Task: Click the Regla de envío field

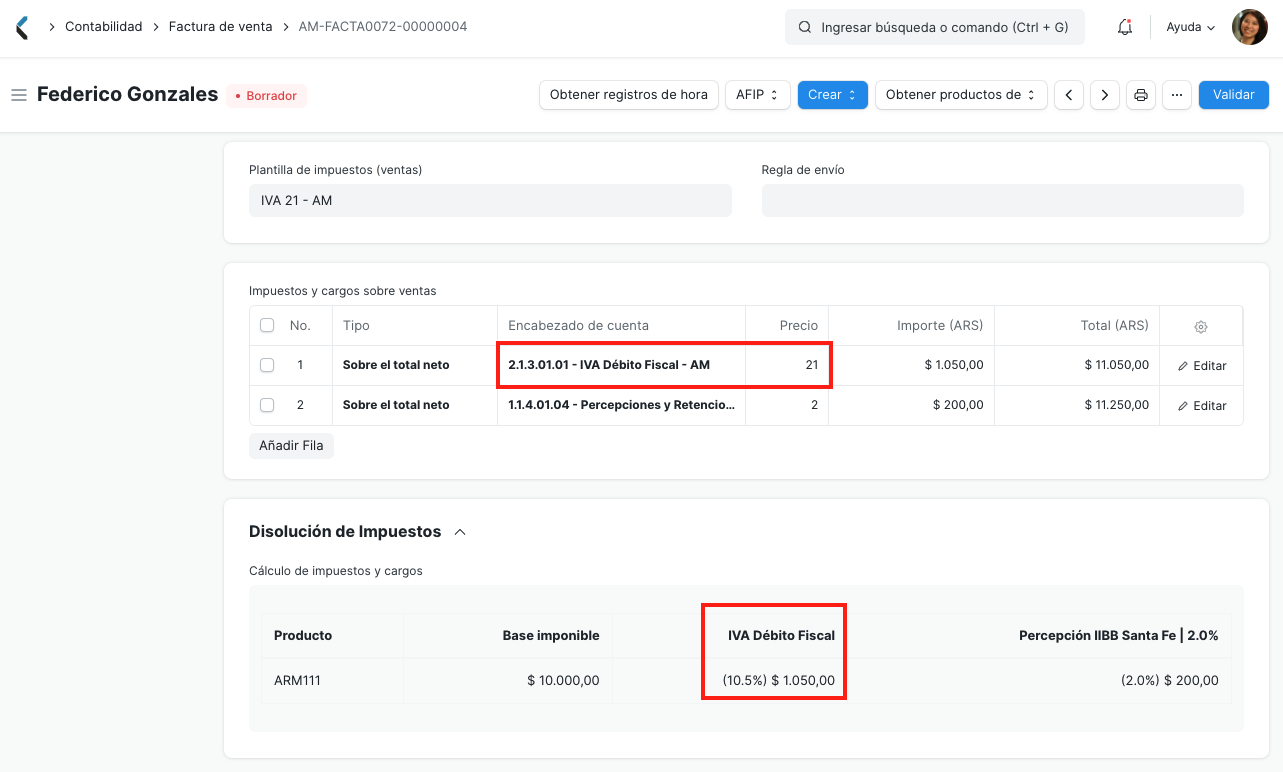Action: pyautogui.click(x=1002, y=200)
